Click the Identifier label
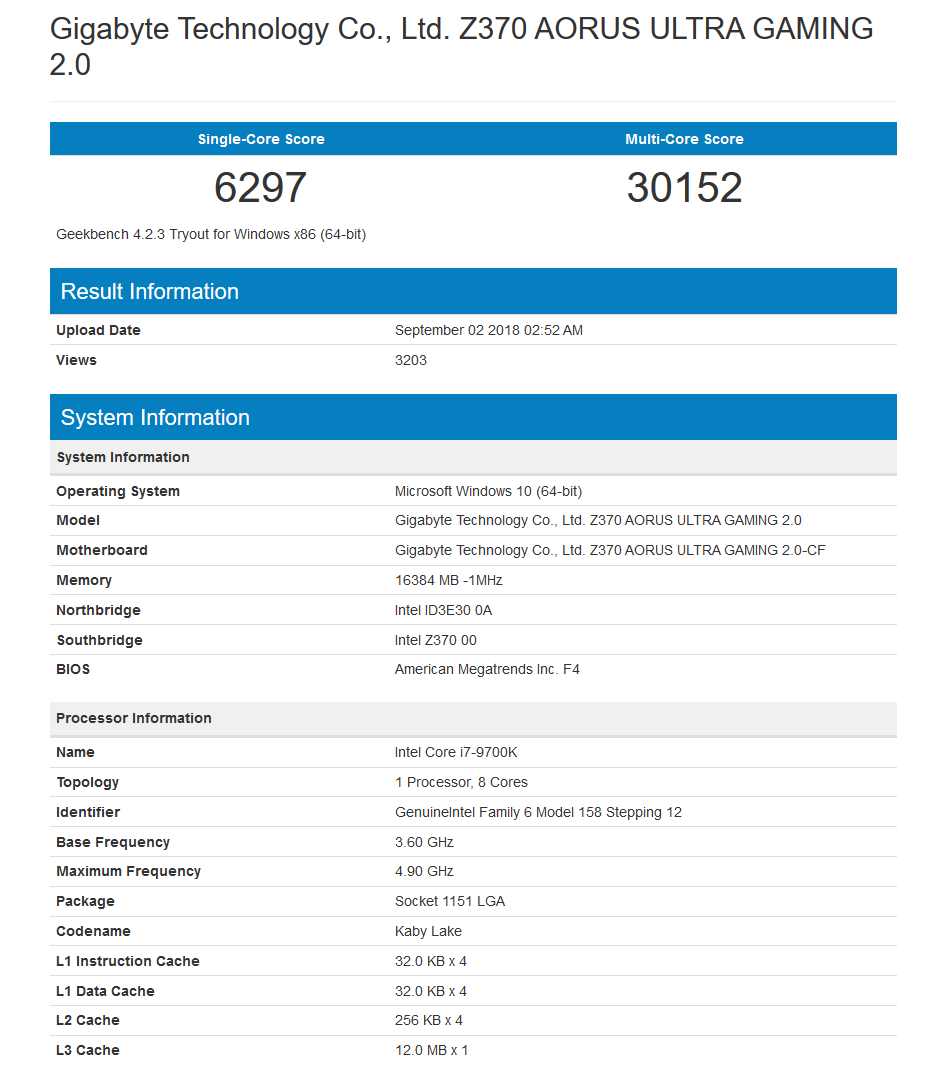Image resolution: width=937 pixels, height=1083 pixels. point(88,812)
